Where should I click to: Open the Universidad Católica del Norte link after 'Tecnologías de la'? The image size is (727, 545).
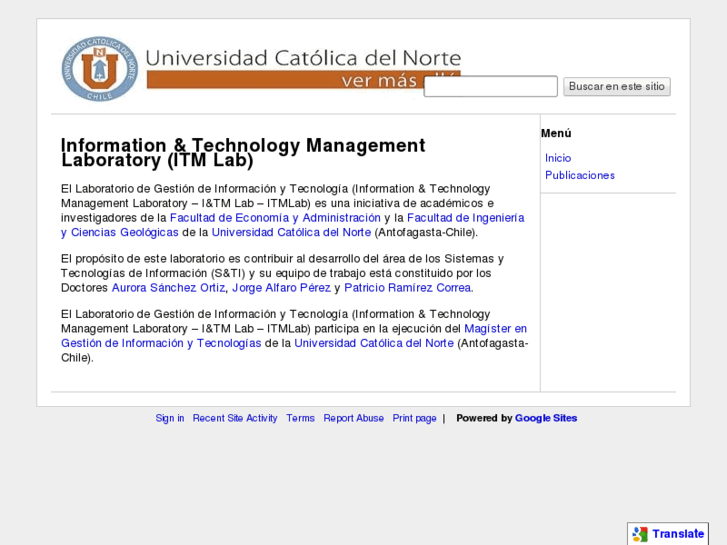[x=374, y=343]
